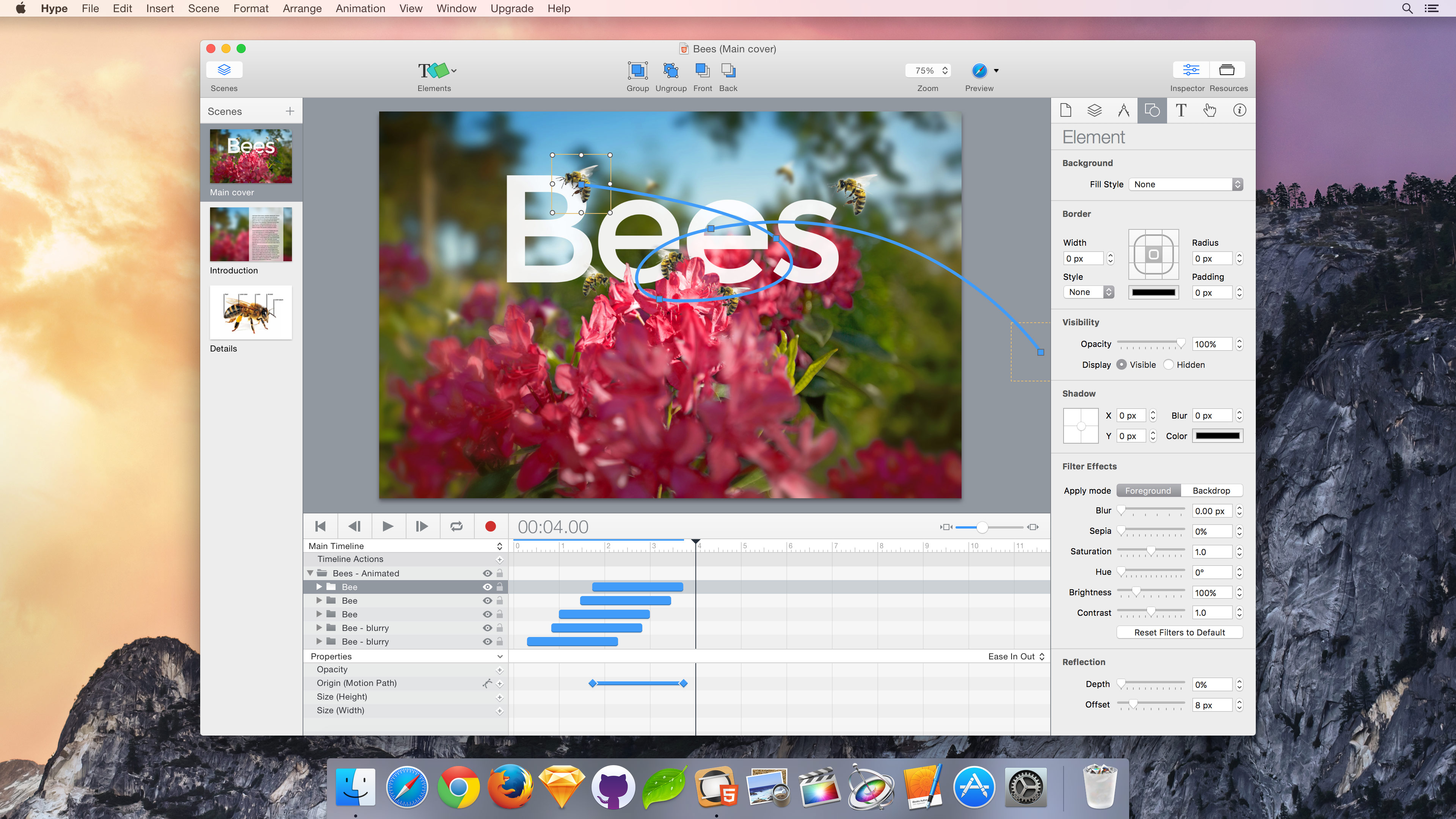Open the Arrange menu
Image resolution: width=1456 pixels, height=819 pixels.
pos(302,8)
